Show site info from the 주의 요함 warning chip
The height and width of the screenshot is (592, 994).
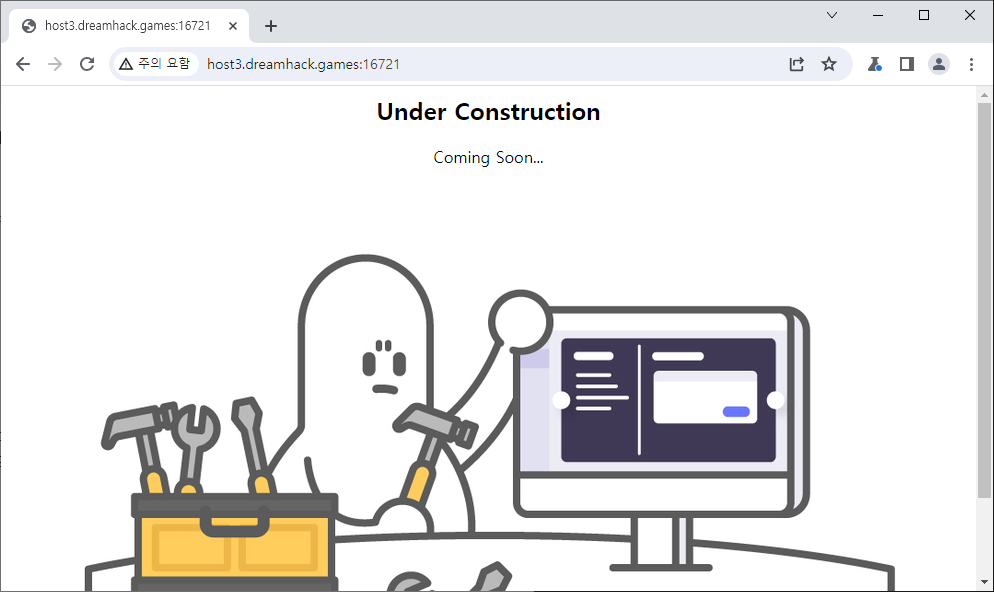point(154,64)
